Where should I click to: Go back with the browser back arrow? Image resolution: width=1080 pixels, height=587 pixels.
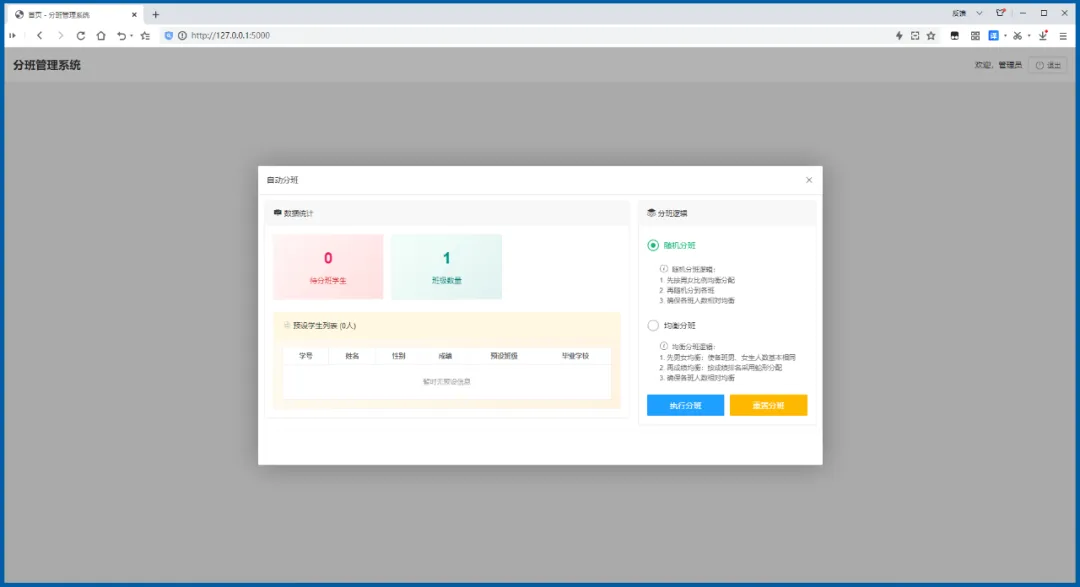[39, 35]
